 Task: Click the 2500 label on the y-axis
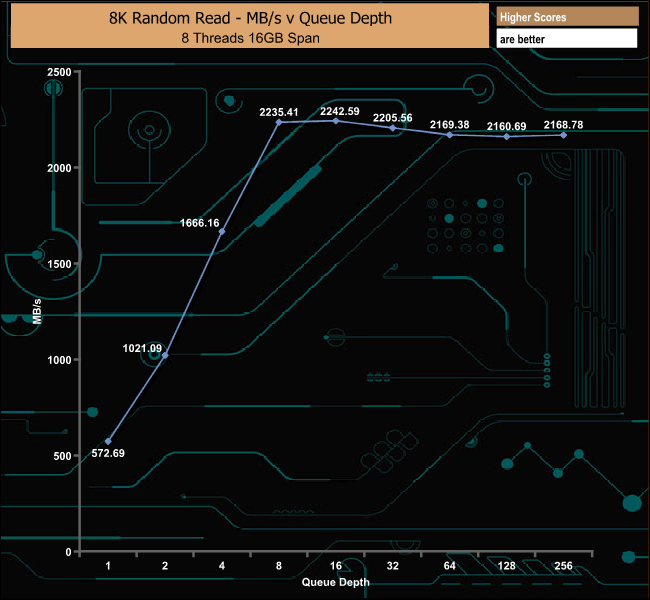tap(59, 72)
